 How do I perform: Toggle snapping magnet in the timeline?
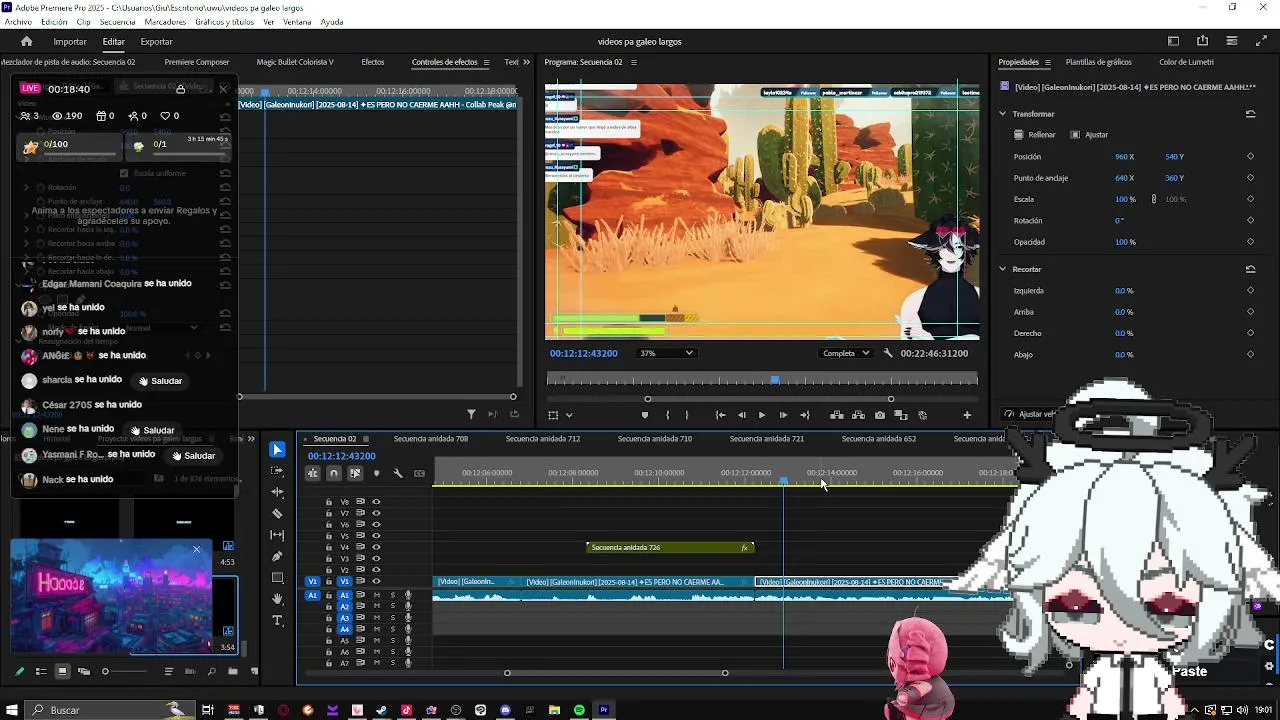334,473
